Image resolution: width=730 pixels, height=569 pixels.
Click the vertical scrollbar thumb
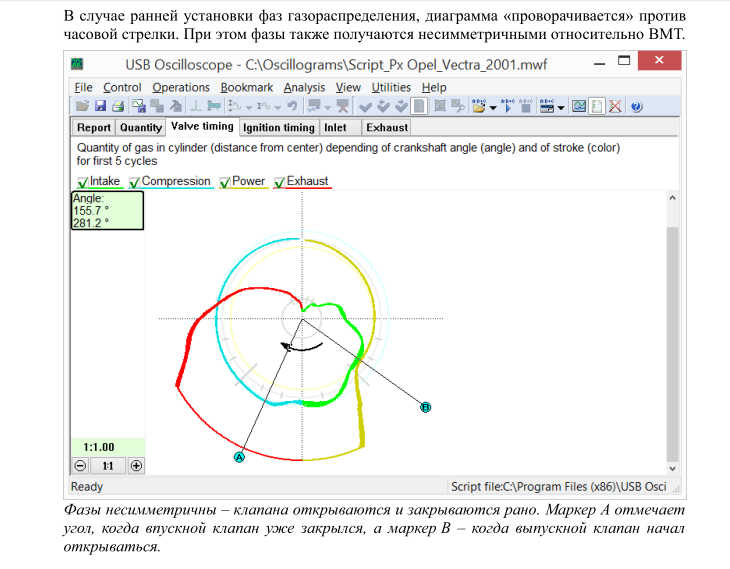[672, 344]
